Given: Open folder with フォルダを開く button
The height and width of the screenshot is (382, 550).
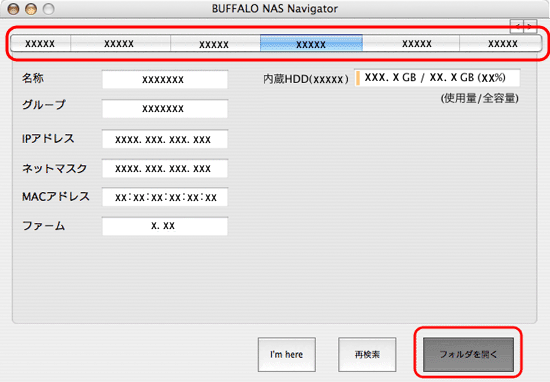Looking at the screenshot, I should (x=468, y=354).
